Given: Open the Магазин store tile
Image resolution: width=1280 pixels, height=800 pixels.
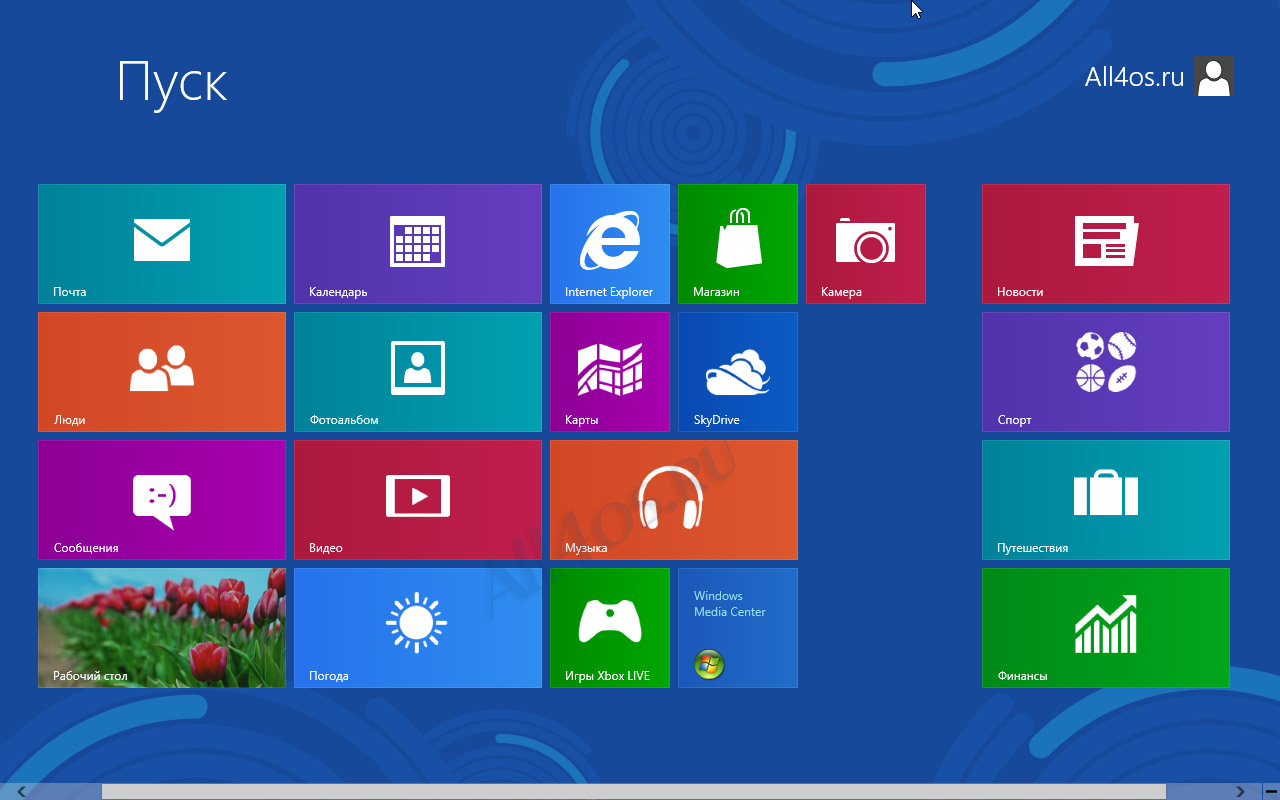Looking at the screenshot, I should [738, 244].
